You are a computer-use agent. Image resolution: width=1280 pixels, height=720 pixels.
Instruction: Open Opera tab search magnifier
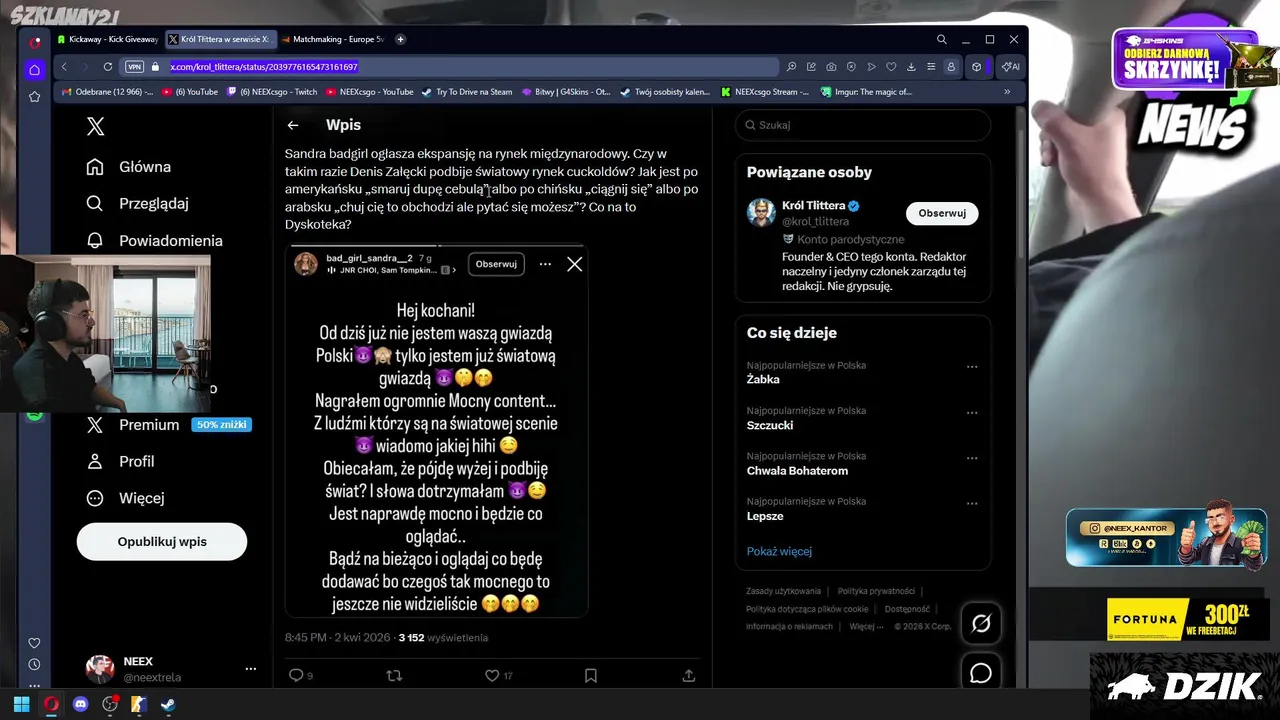coord(942,39)
